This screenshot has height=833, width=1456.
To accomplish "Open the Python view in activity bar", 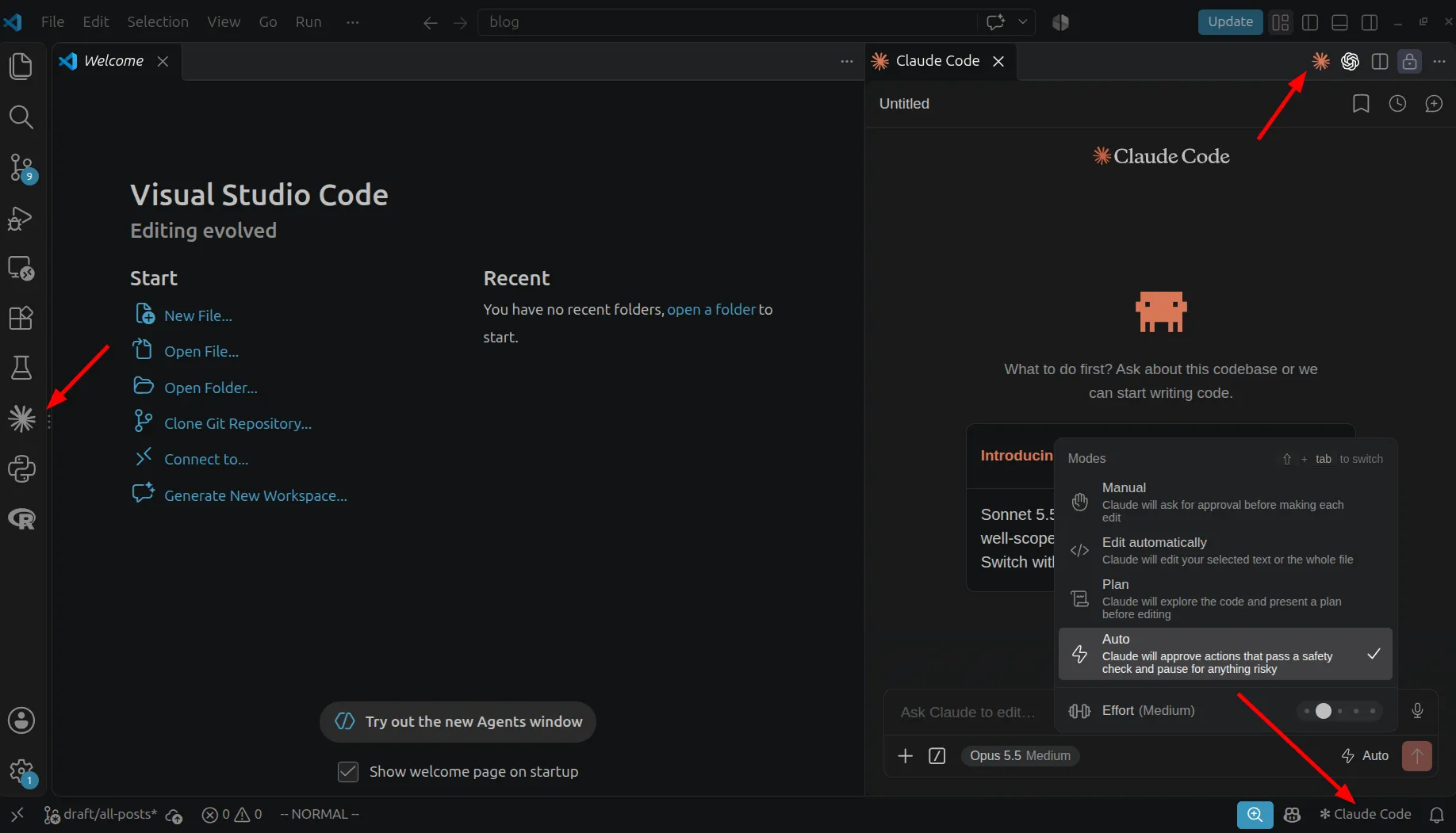I will (x=21, y=469).
